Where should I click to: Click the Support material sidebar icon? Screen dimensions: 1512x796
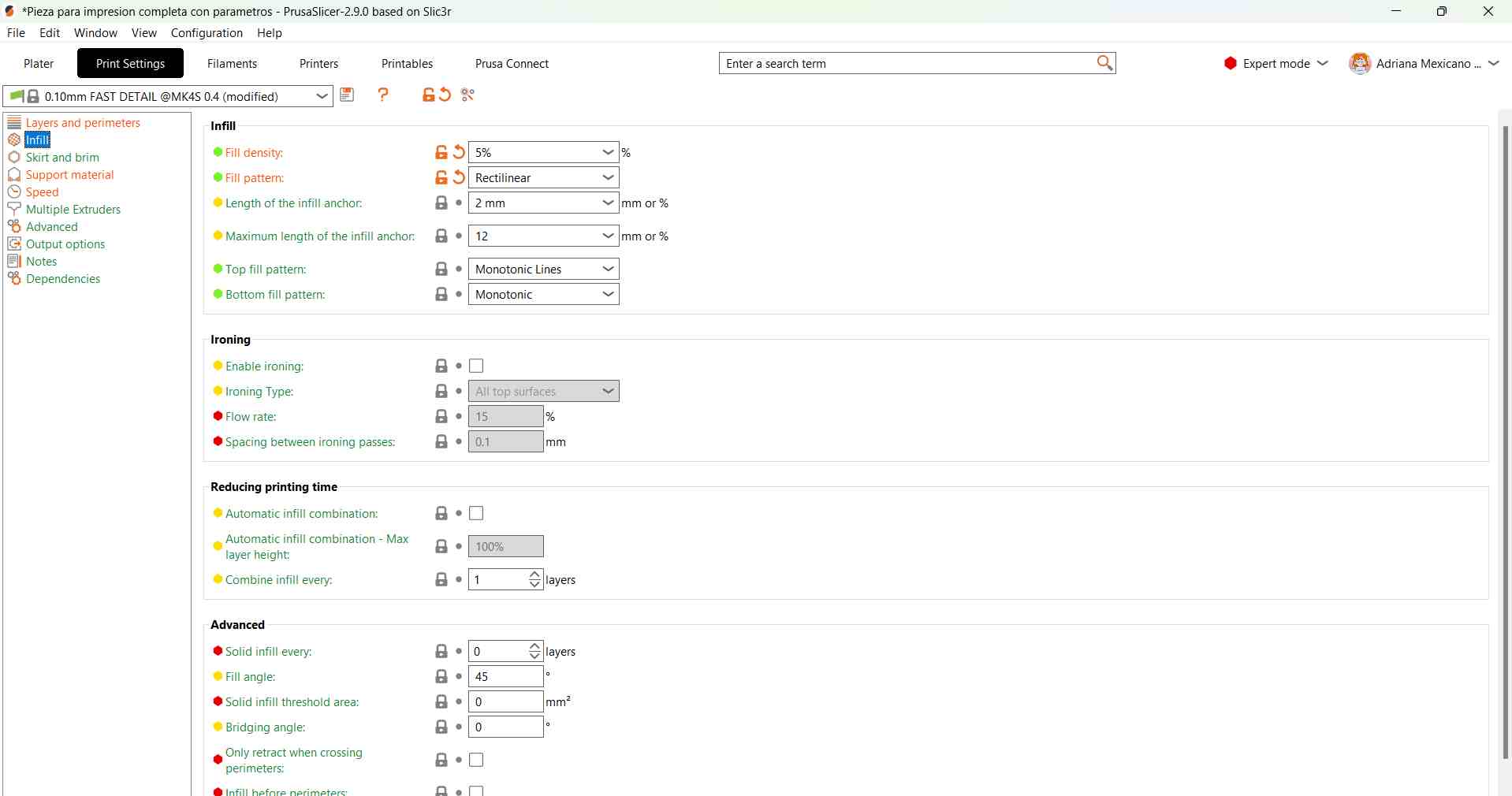(x=14, y=175)
